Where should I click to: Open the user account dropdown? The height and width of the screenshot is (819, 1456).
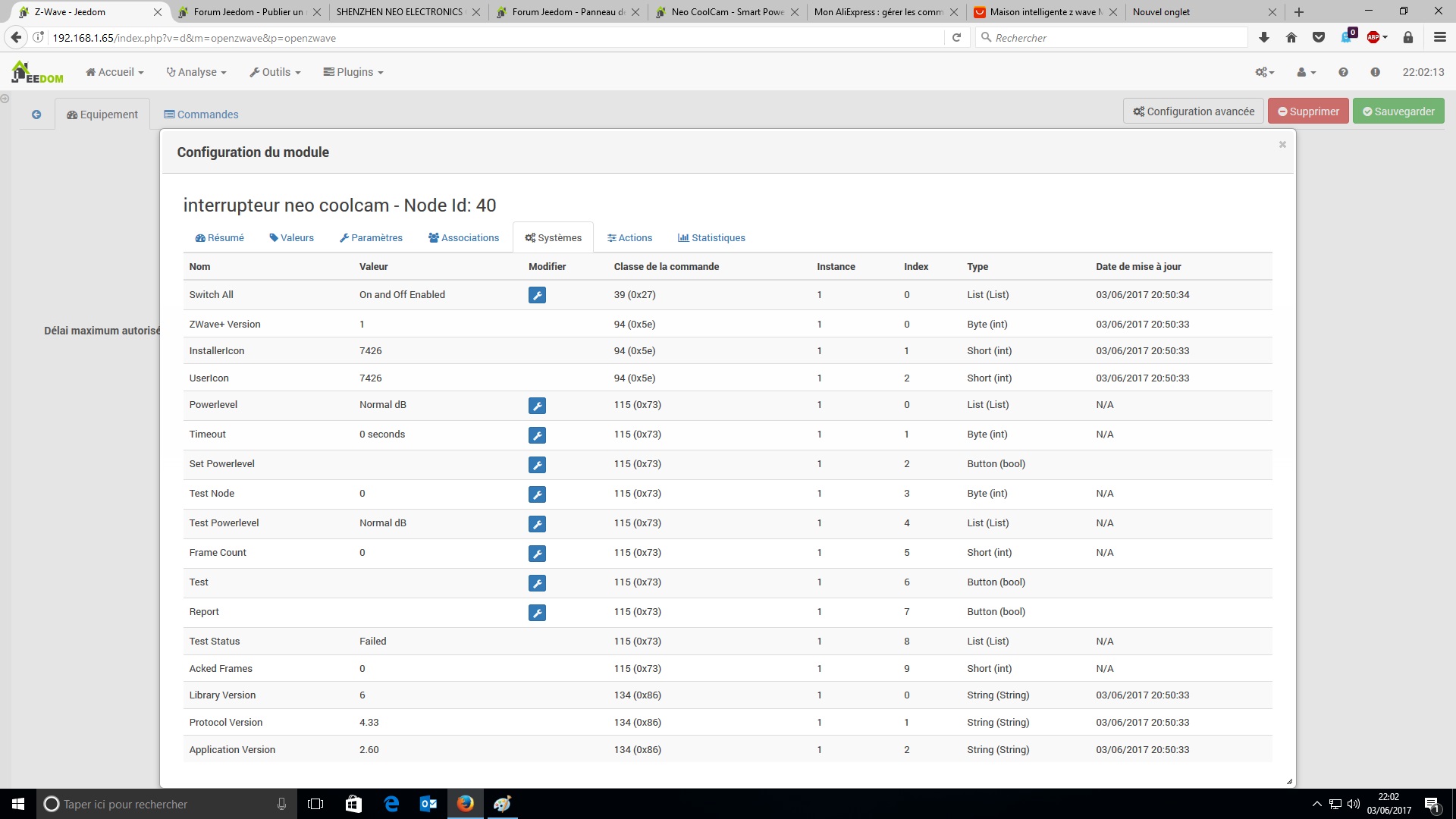1306,72
